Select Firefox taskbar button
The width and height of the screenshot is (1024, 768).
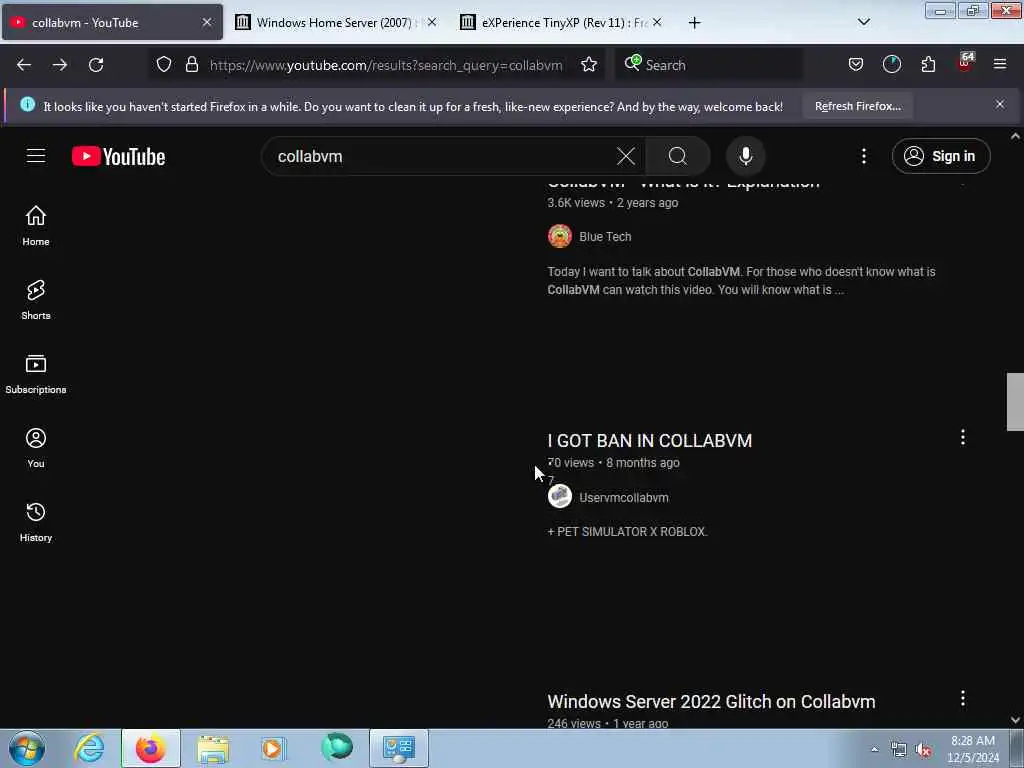[151, 748]
